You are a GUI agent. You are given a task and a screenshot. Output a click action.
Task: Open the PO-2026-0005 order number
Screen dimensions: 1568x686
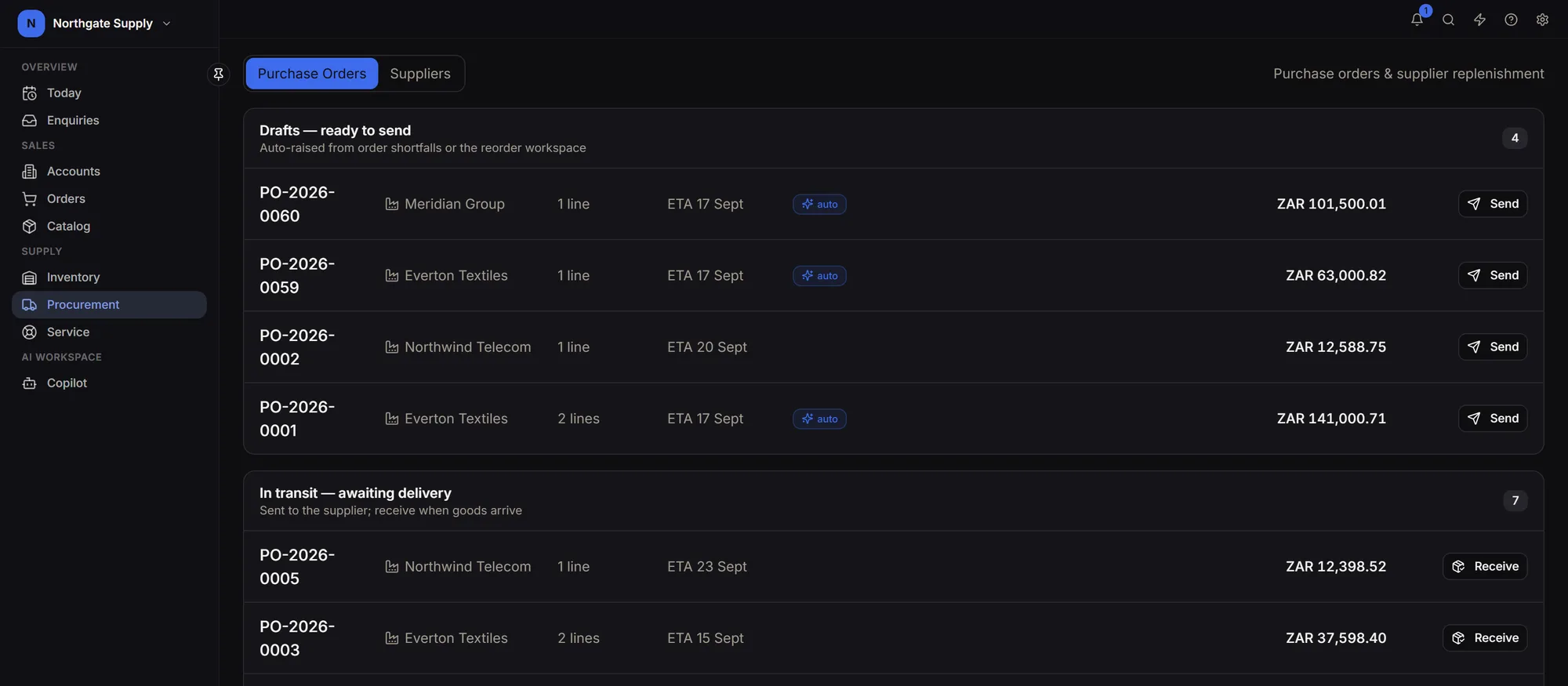coord(297,567)
